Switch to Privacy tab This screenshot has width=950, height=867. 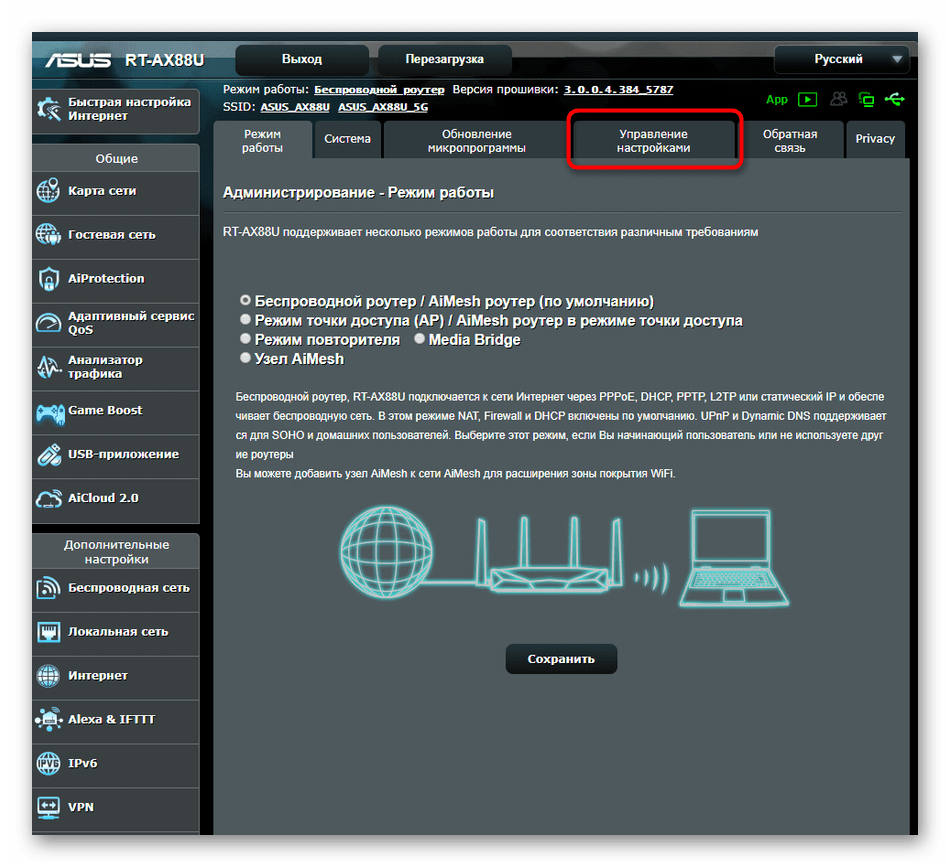[875, 139]
